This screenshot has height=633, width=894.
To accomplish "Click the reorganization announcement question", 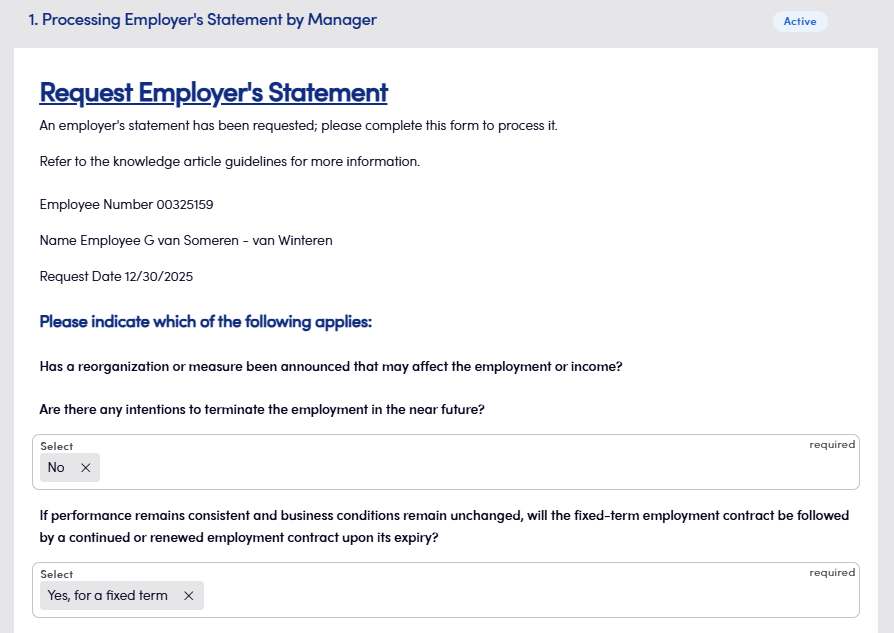I will coord(331,367).
